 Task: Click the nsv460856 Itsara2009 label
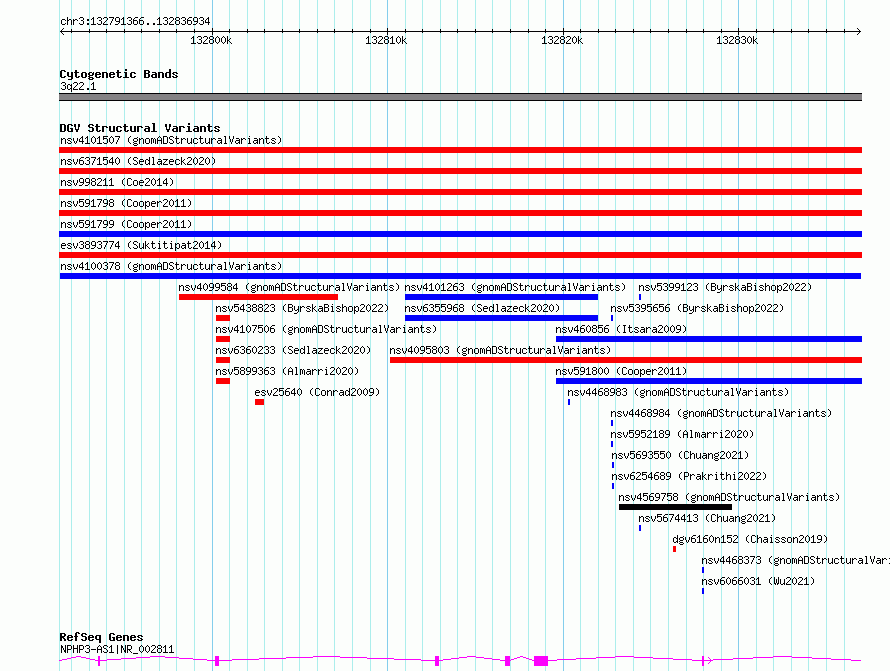[621, 329]
